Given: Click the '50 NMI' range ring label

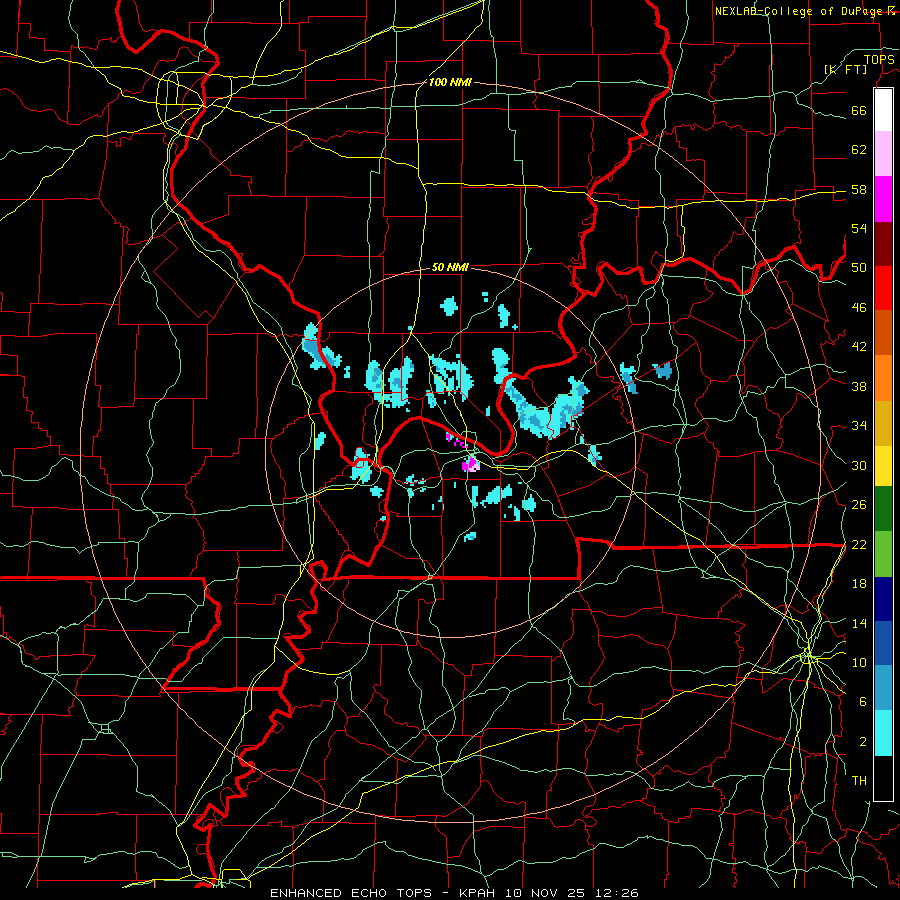Looking at the screenshot, I should click(x=450, y=267).
